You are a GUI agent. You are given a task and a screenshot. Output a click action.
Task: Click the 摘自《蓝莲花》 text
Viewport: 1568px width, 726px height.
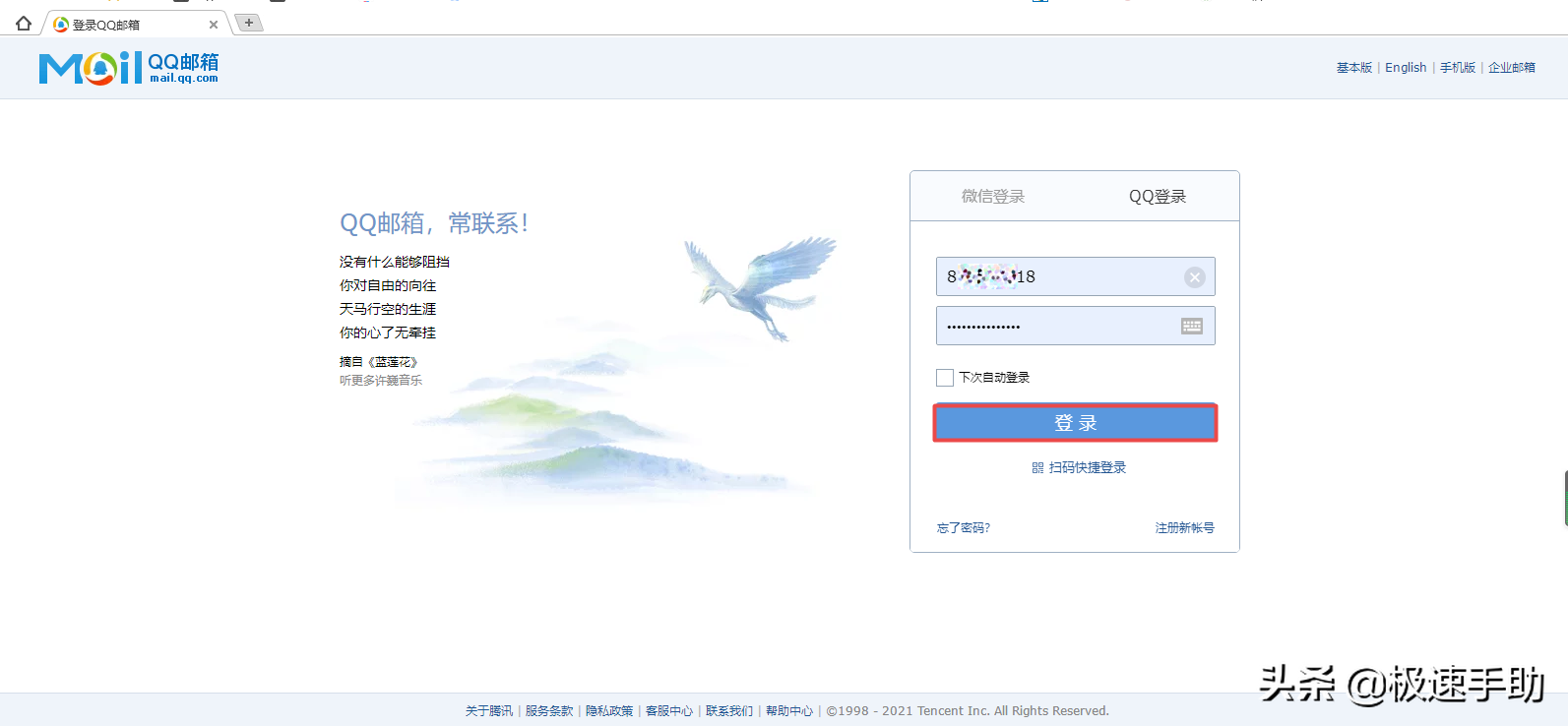click(x=379, y=362)
